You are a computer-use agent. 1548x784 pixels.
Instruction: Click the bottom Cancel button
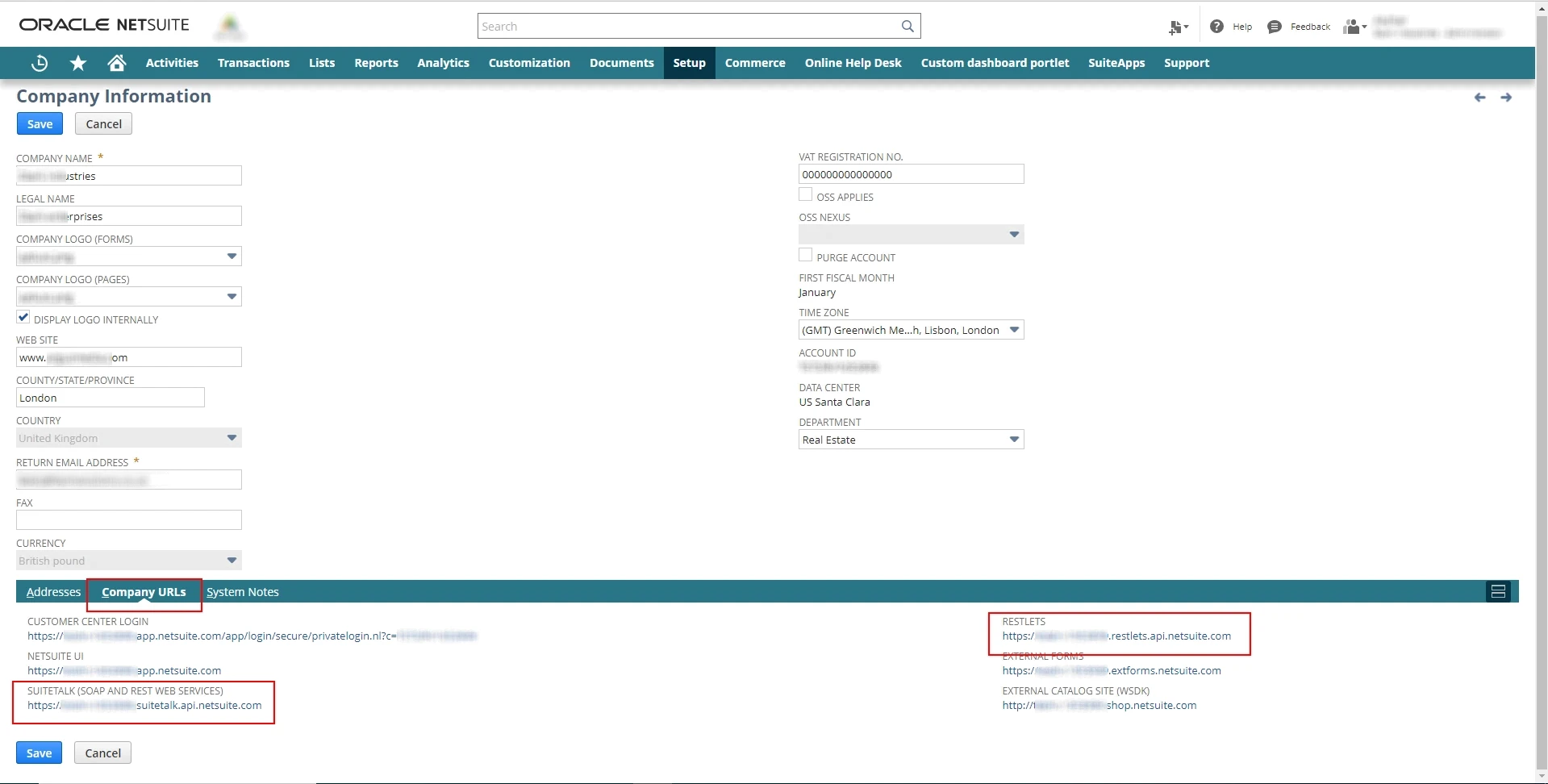coord(103,753)
